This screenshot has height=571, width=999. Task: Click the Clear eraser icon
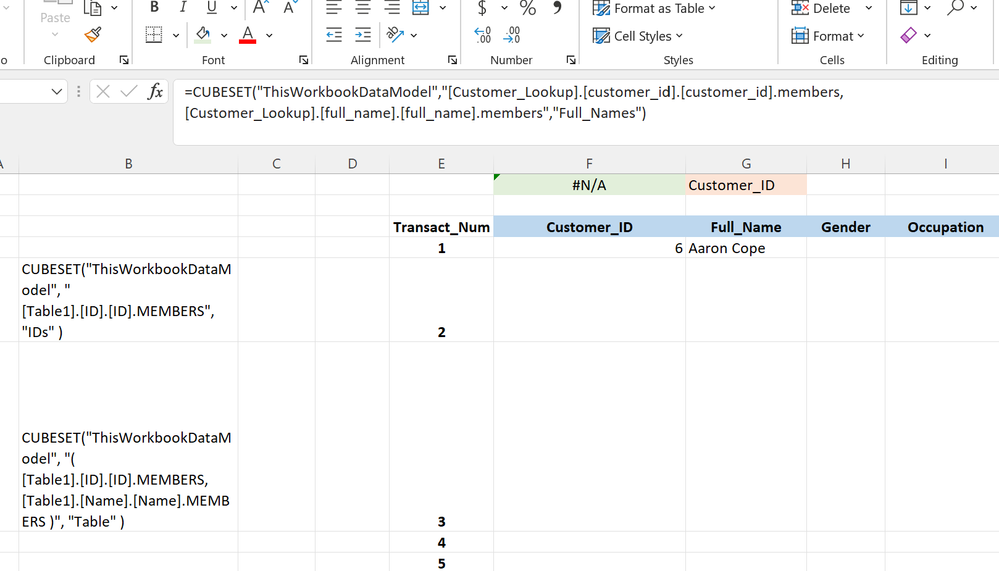[909, 35]
